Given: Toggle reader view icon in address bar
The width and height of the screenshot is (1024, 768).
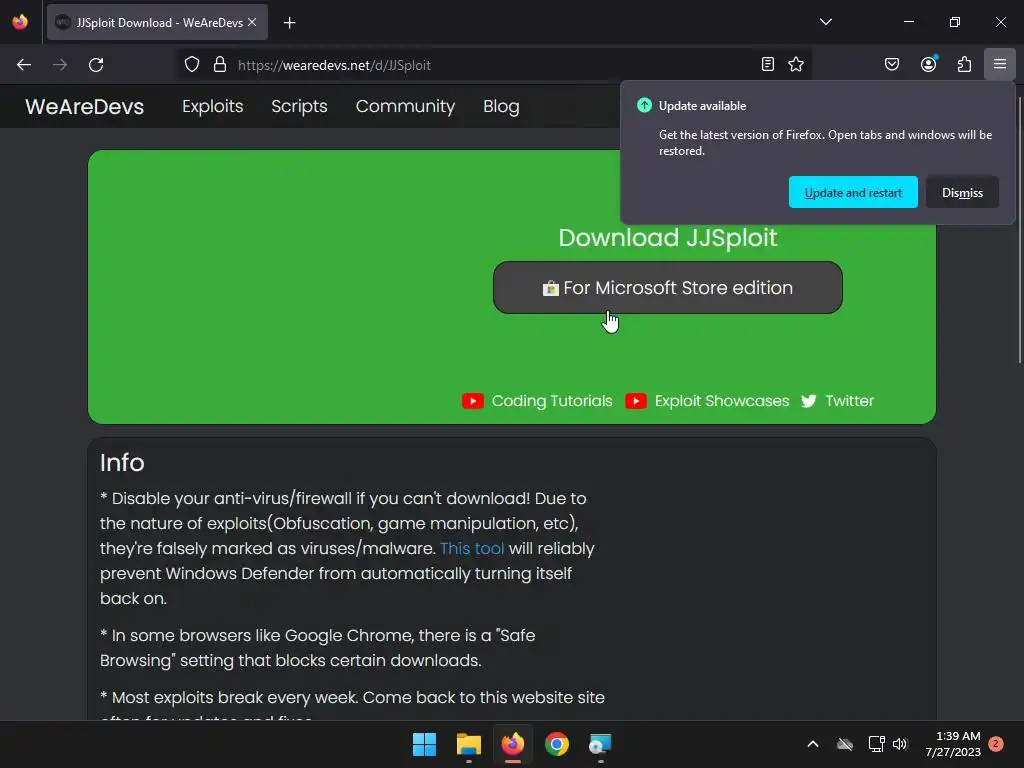Looking at the screenshot, I should 768,64.
